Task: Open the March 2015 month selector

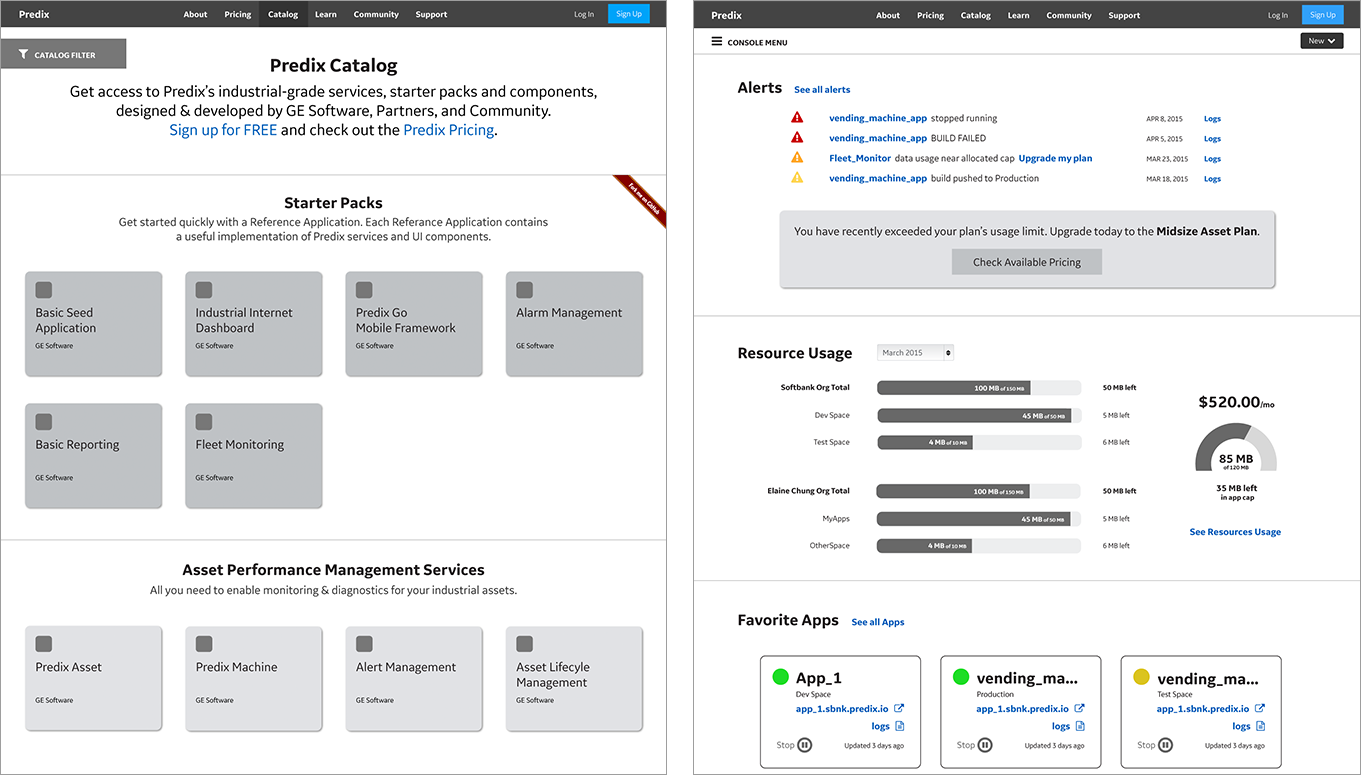Action: point(915,353)
